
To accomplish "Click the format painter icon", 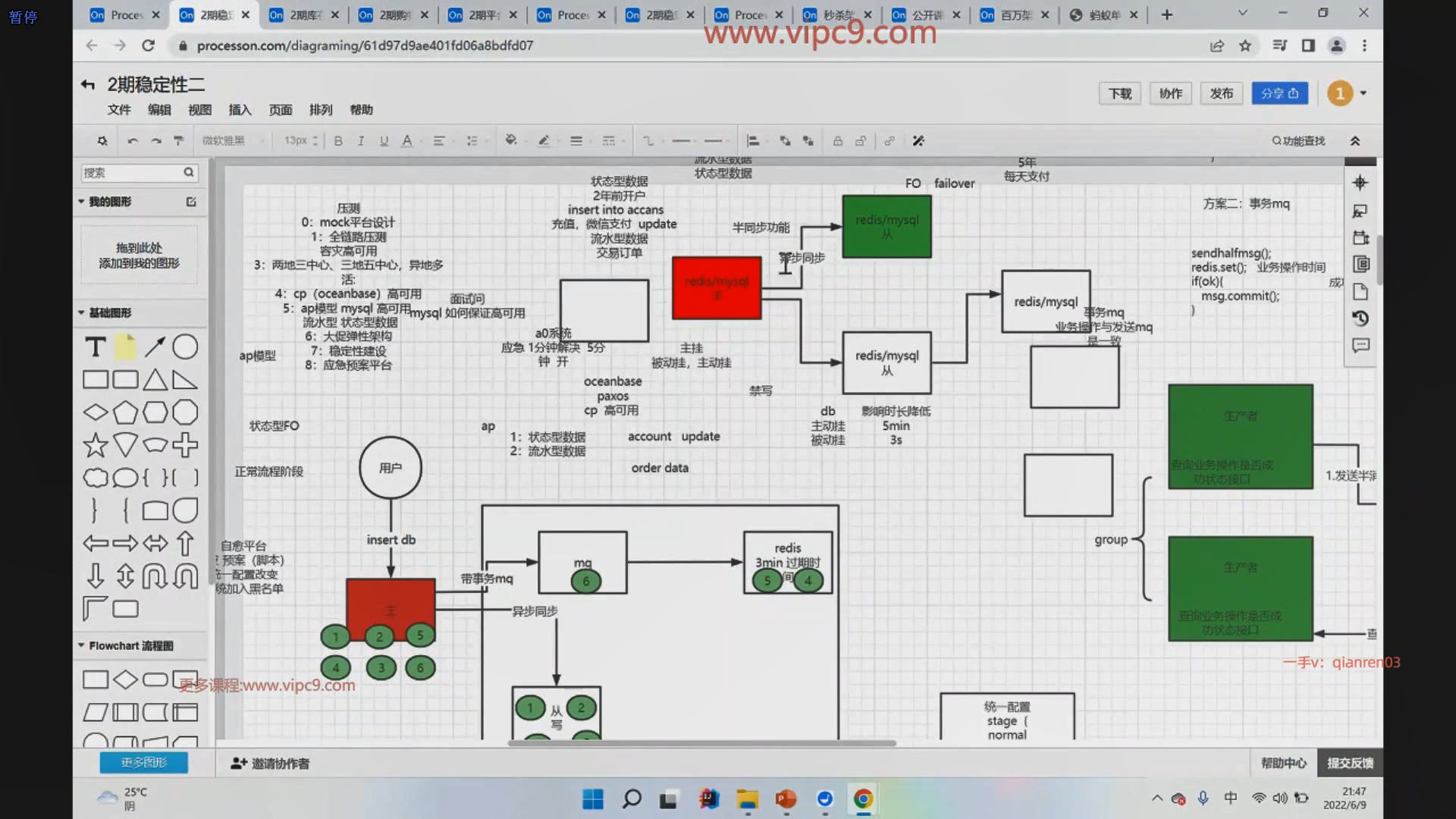I will pos(179,141).
